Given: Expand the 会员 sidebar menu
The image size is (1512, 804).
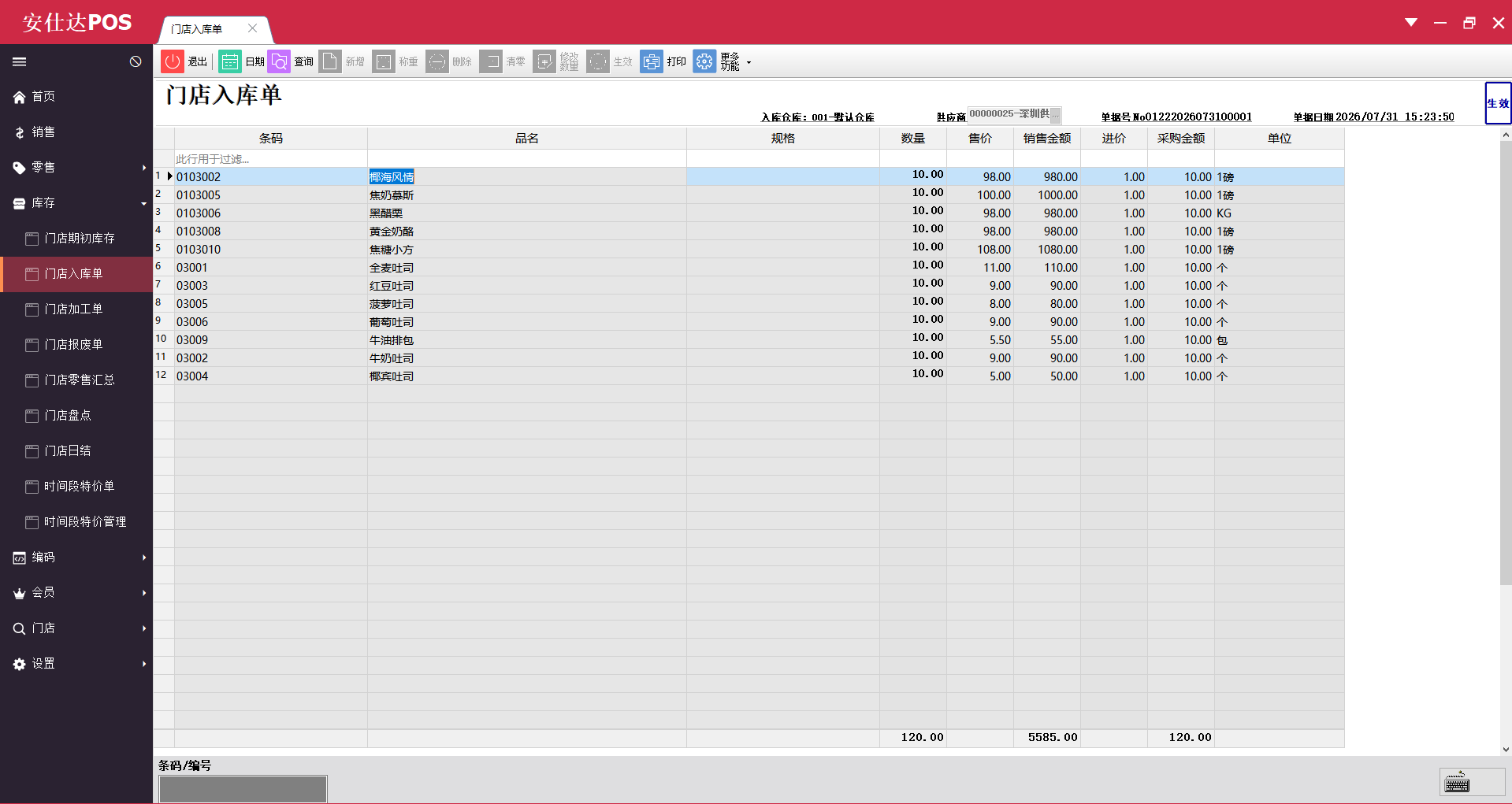Looking at the screenshot, I should [76, 593].
